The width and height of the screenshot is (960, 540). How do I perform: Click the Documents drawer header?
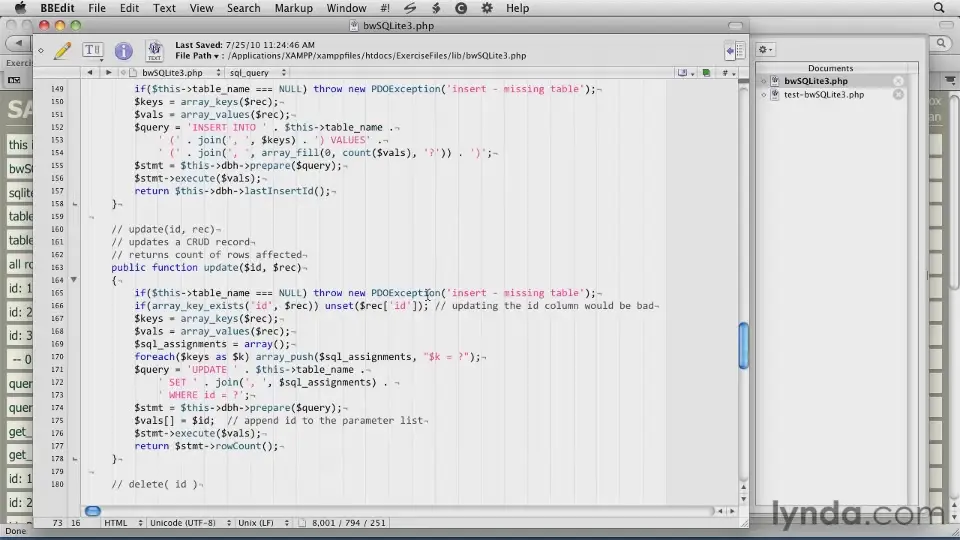830,68
